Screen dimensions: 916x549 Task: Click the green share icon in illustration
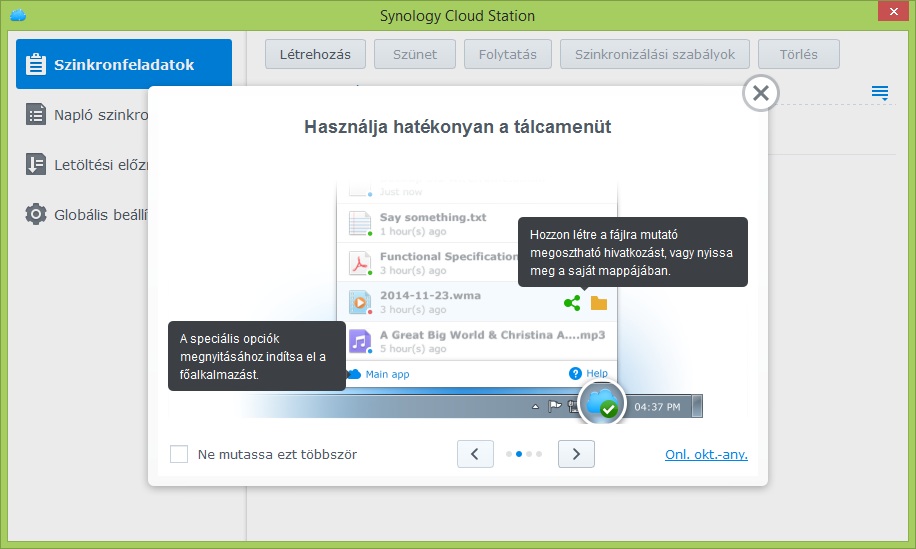572,303
